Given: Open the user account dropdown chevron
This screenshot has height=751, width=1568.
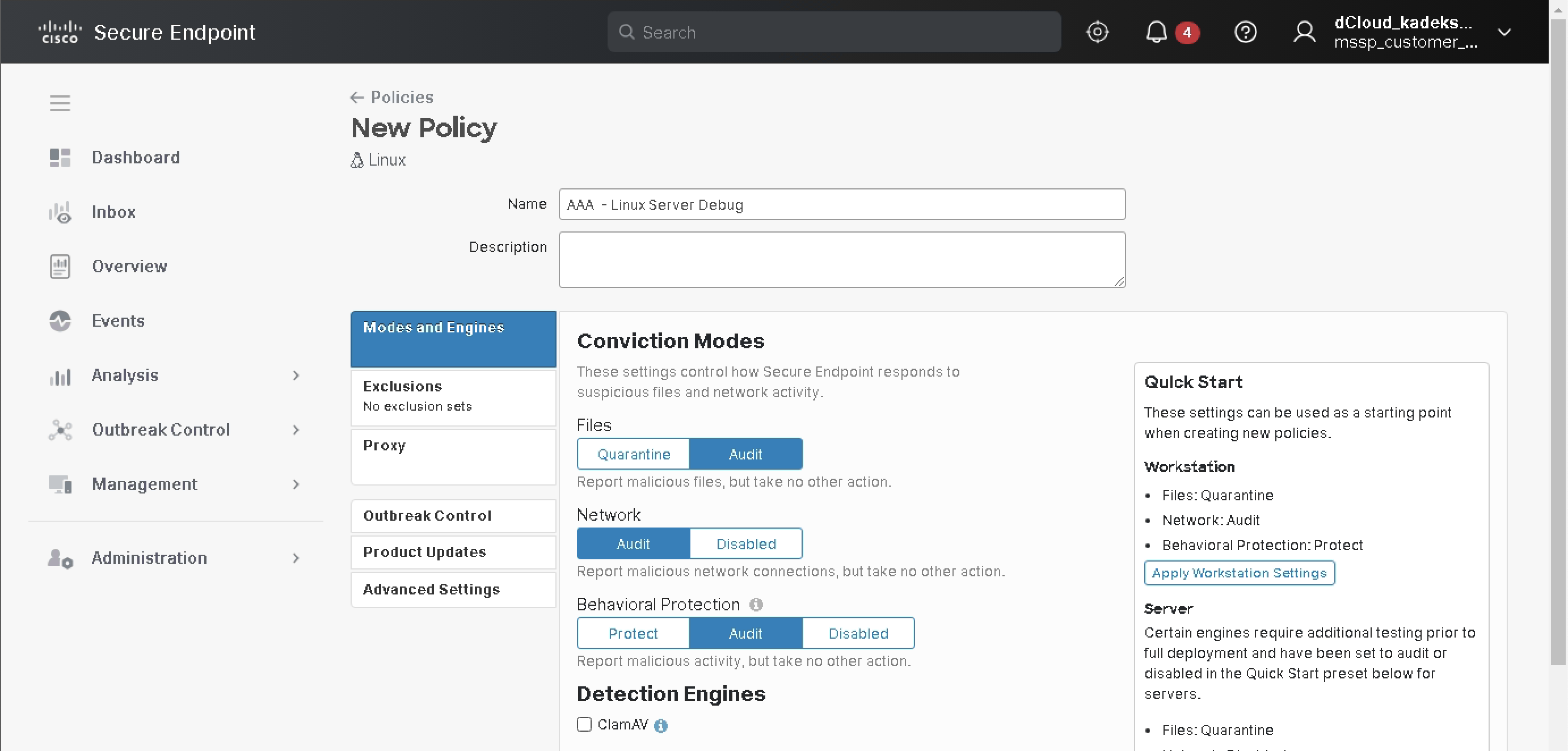Looking at the screenshot, I should [1504, 32].
